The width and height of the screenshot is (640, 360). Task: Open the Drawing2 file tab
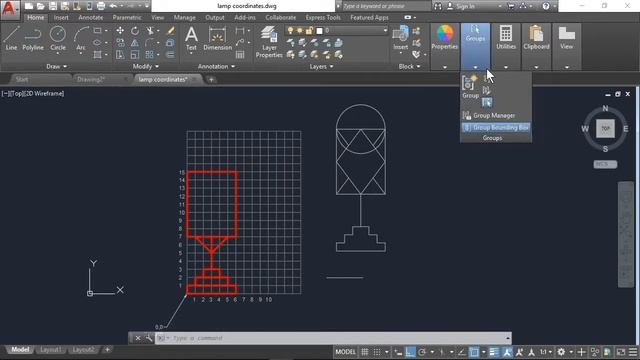[x=91, y=80]
